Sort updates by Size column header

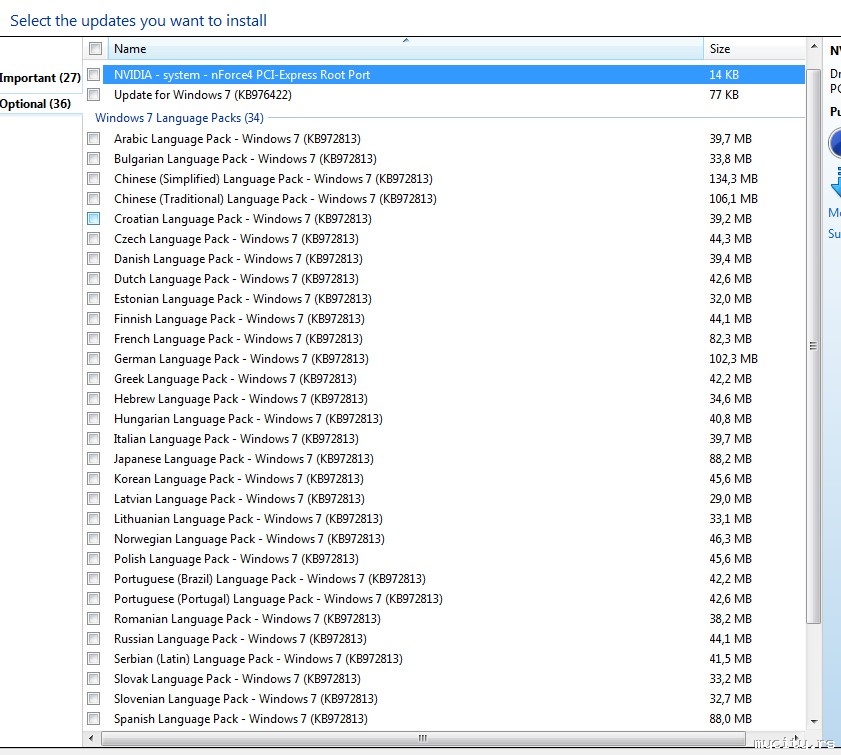(754, 49)
